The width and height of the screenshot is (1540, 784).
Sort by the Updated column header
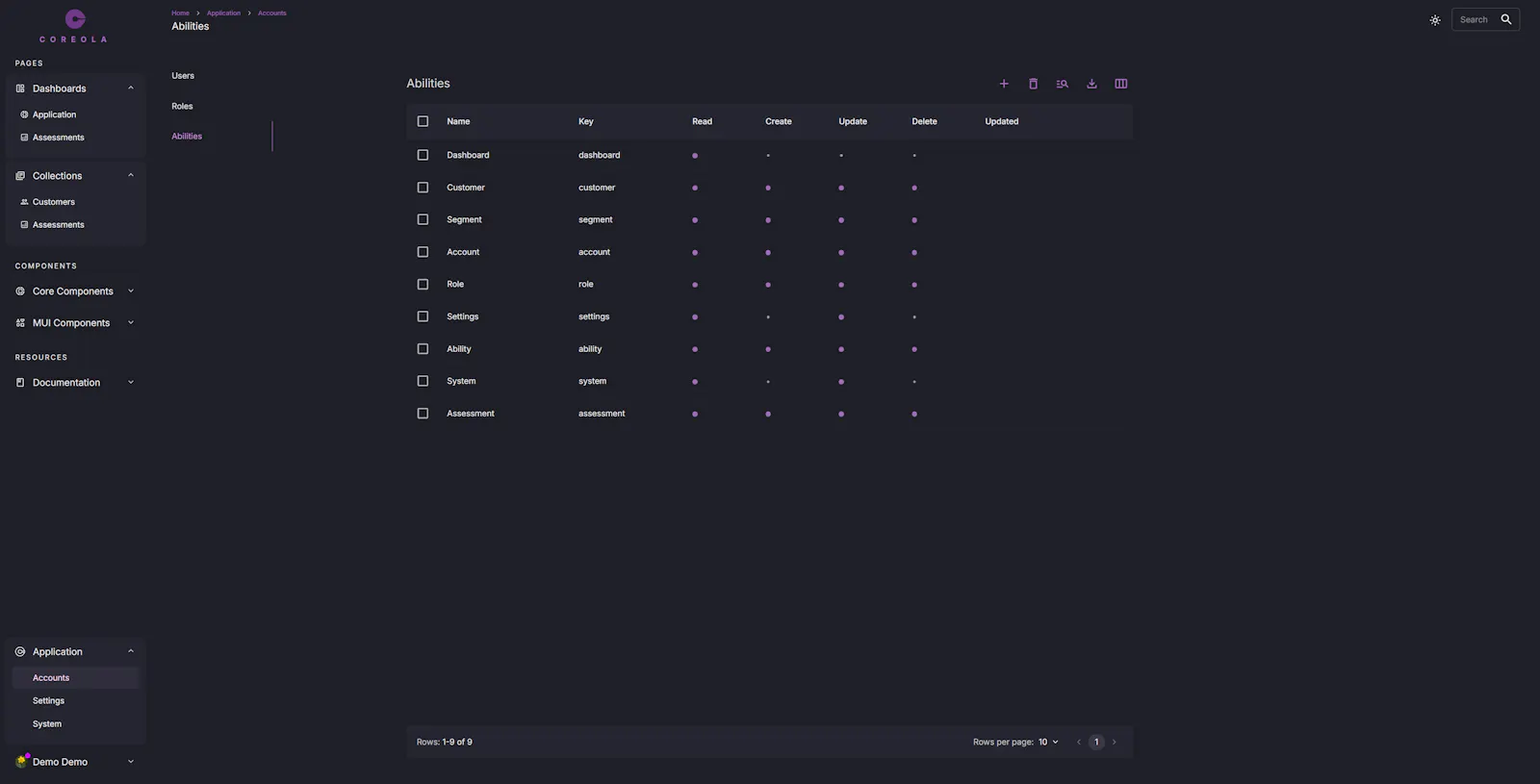[x=1002, y=121]
